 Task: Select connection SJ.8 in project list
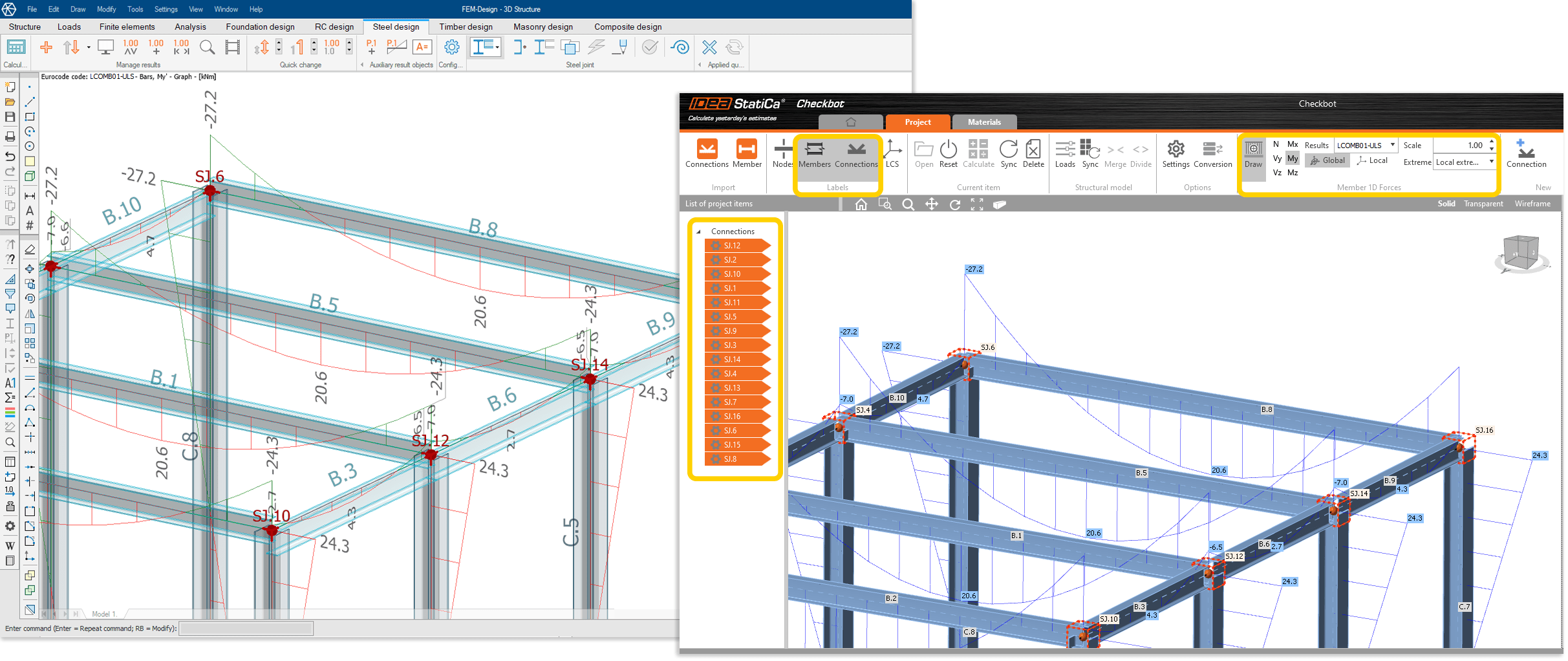point(738,459)
